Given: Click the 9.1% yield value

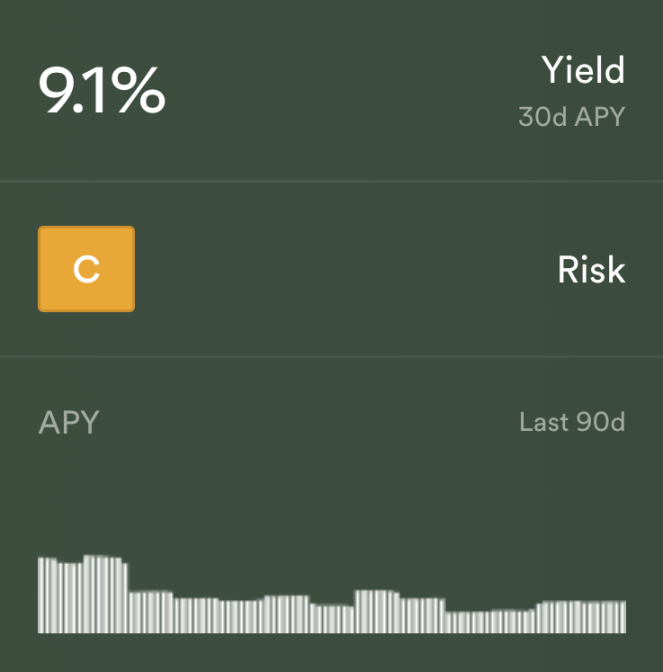Looking at the screenshot, I should click(101, 91).
